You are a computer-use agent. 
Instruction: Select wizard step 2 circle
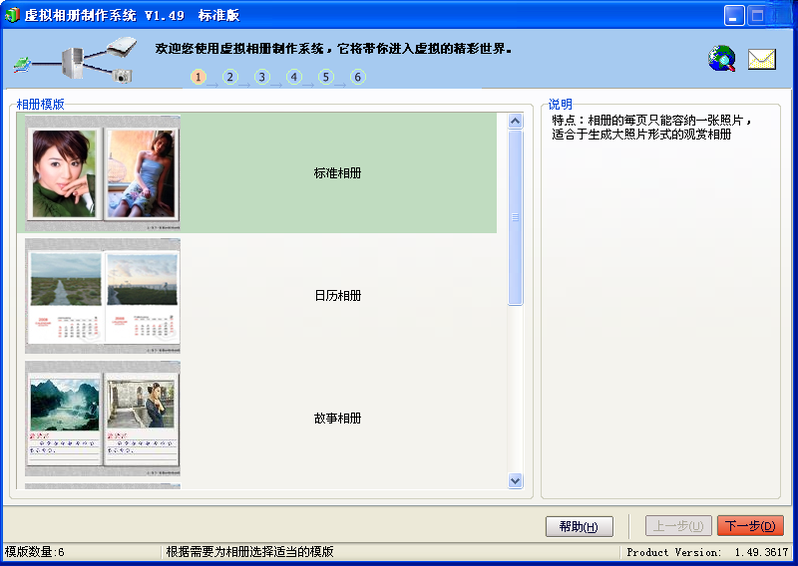pos(230,77)
